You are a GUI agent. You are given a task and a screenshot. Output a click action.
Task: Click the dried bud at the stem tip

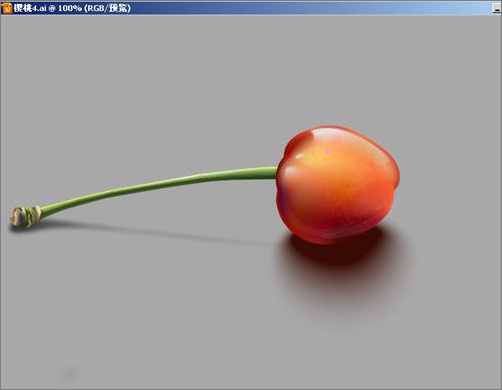click(26, 217)
